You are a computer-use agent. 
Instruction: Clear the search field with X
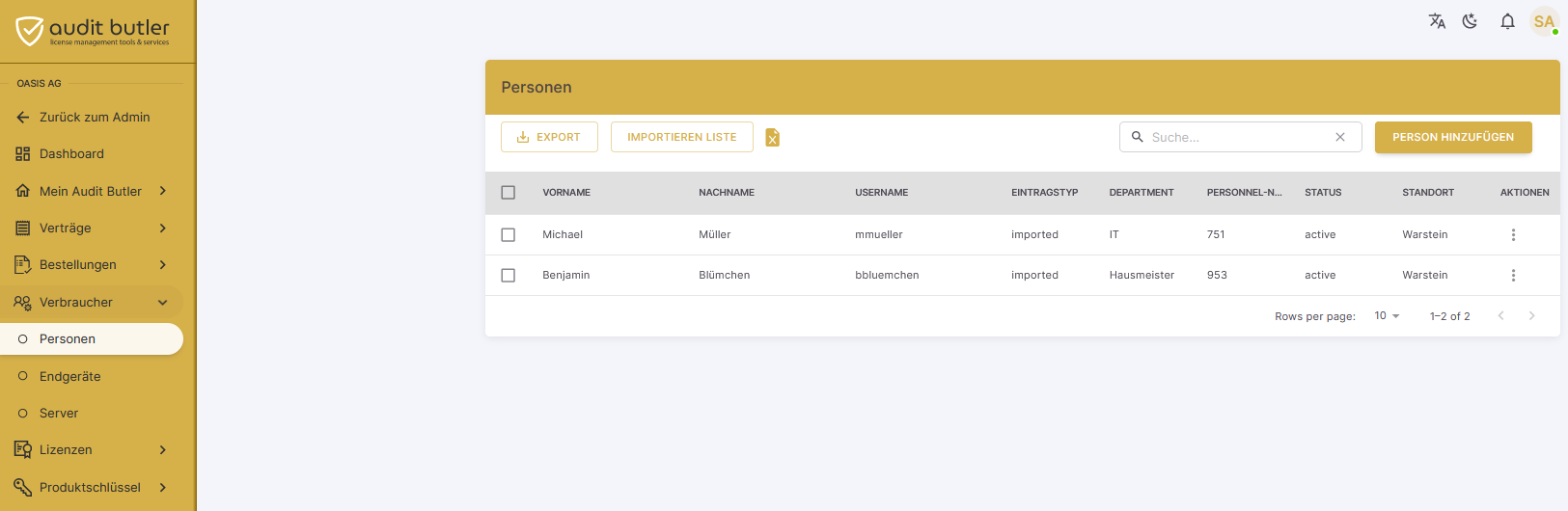pyautogui.click(x=1340, y=137)
